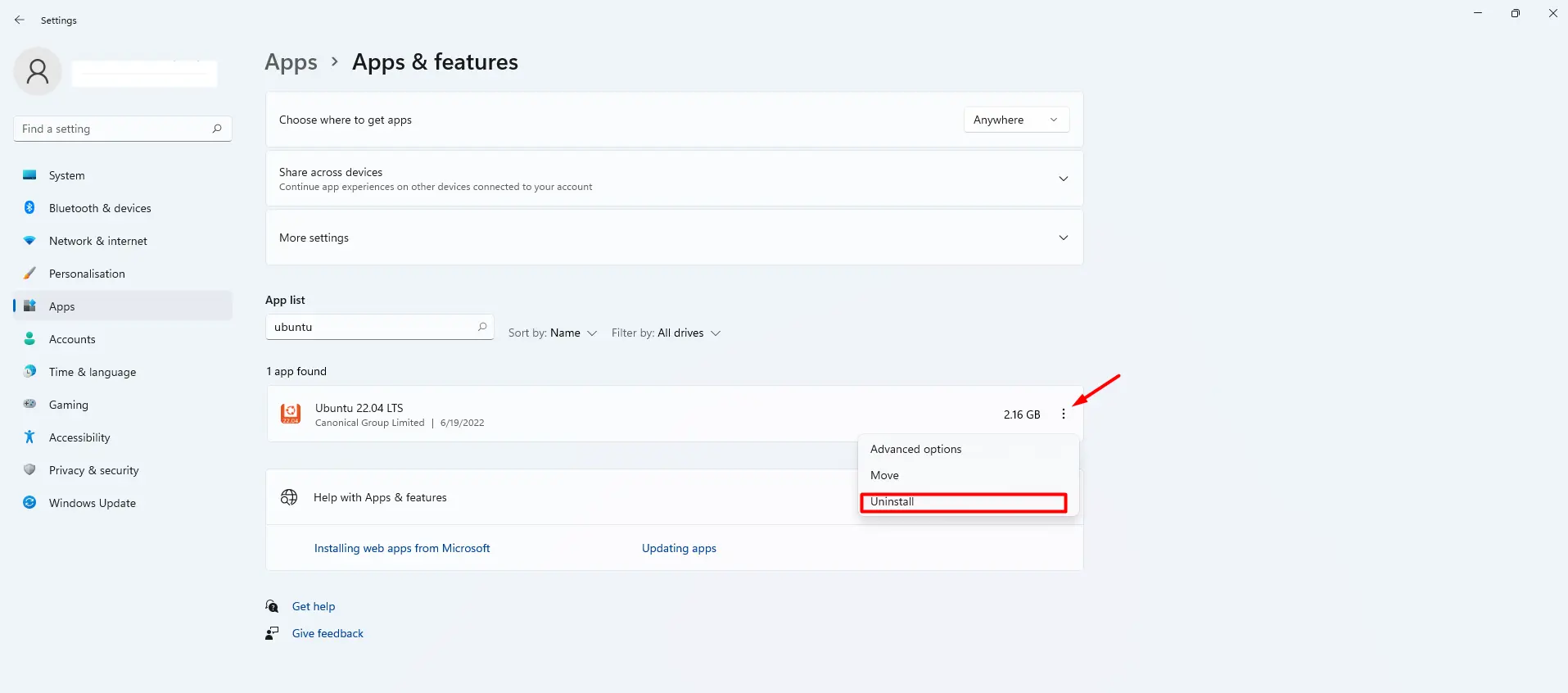This screenshot has width=1568, height=693.
Task: Click the Accessibility figure icon
Action: pyautogui.click(x=29, y=437)
